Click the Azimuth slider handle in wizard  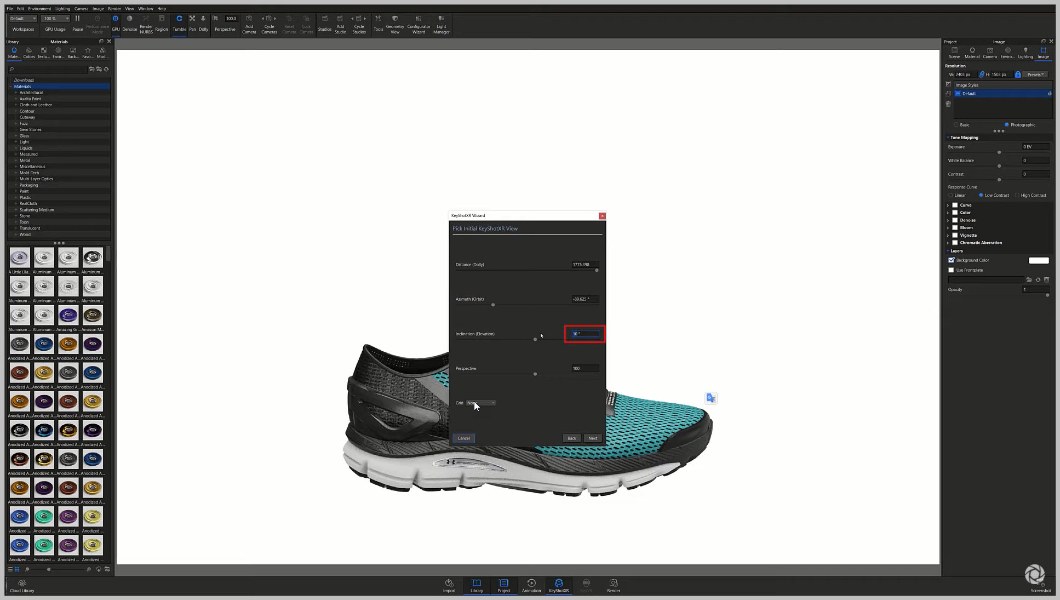[x=492, y=304]
